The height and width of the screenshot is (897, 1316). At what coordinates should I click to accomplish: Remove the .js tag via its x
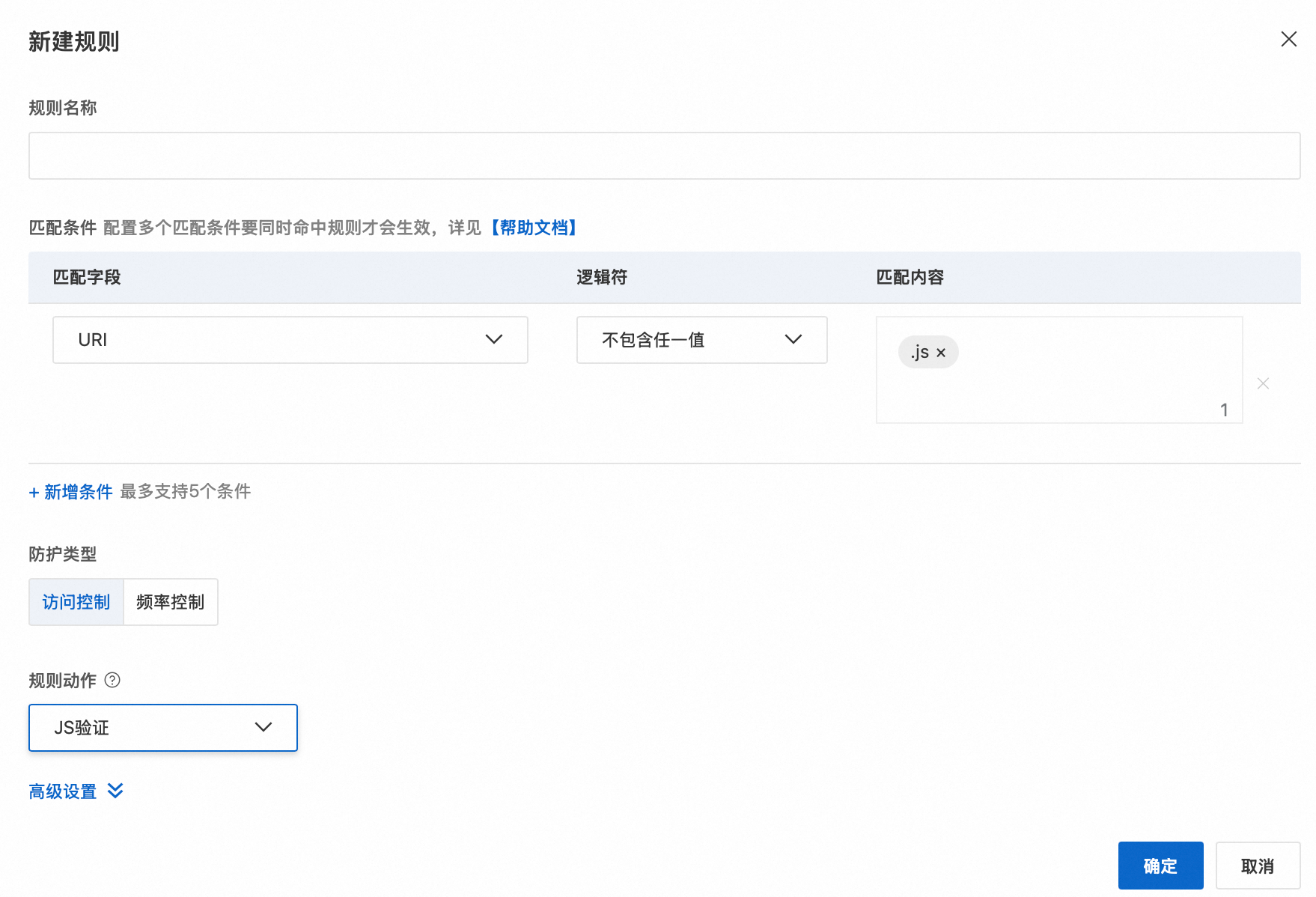(x=941, y=353)
